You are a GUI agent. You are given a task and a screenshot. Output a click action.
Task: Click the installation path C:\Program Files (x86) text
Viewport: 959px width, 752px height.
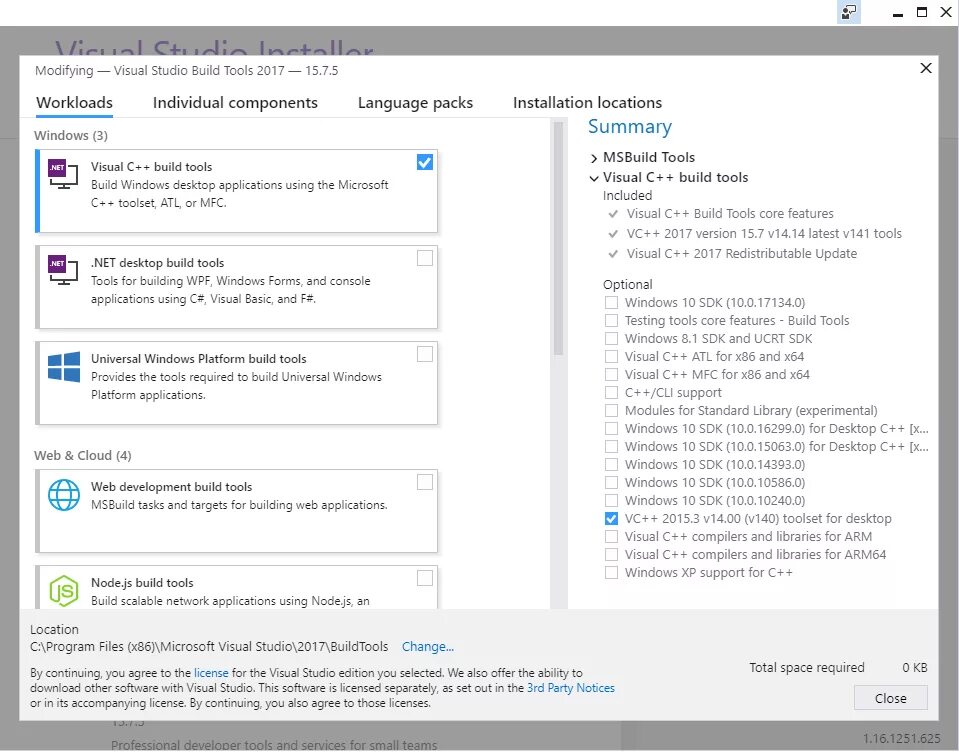(x=209, y=647)
